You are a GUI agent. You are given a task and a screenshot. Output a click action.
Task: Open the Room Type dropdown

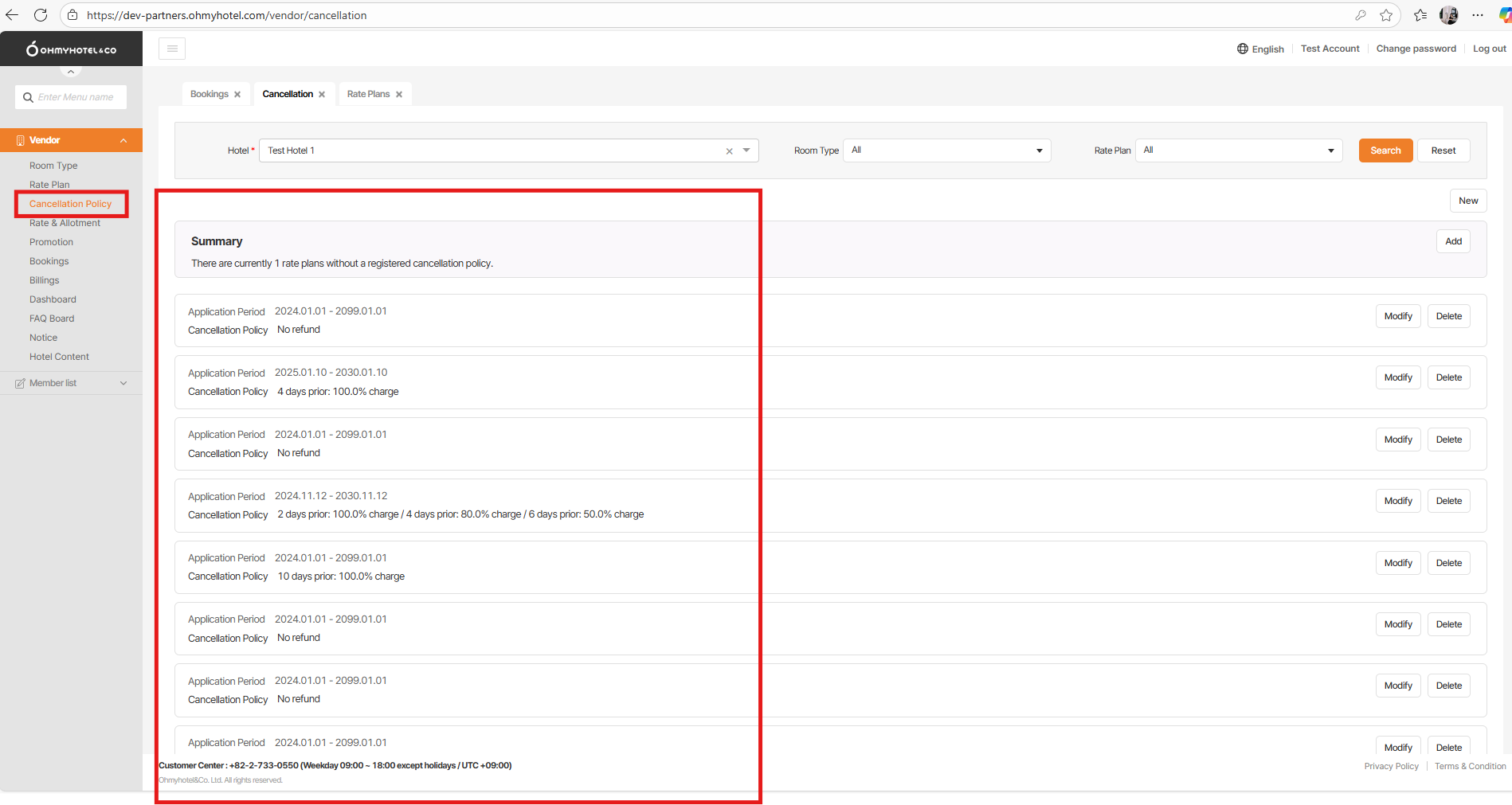coord(947,150)
